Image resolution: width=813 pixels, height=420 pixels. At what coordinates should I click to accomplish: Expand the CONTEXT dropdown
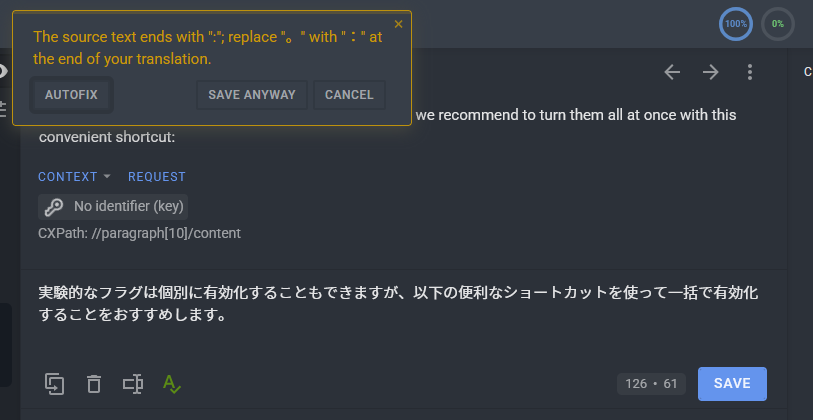coord(74,177)
